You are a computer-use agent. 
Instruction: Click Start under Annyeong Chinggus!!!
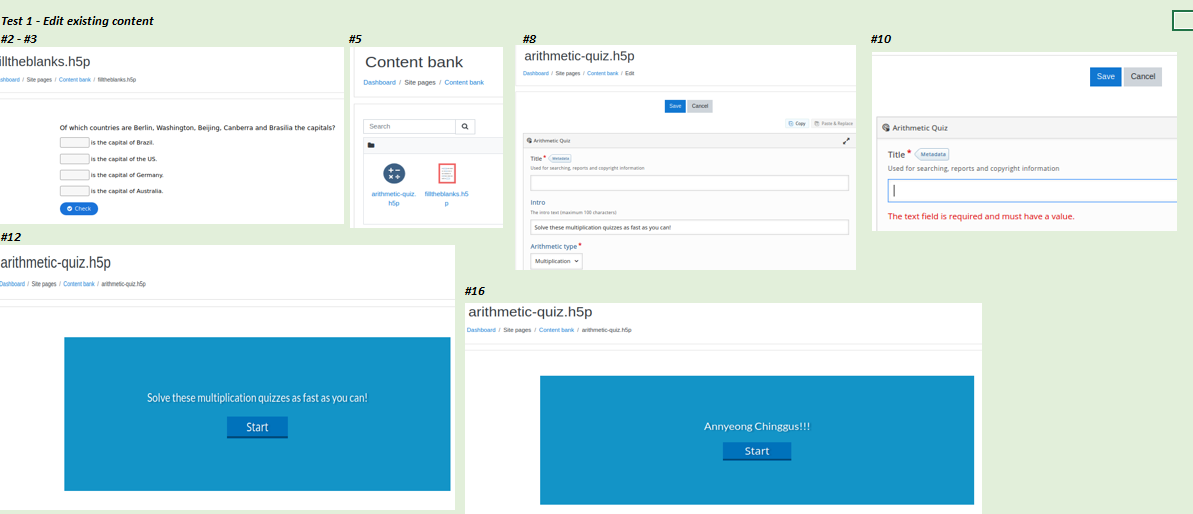tap(757, 452)
